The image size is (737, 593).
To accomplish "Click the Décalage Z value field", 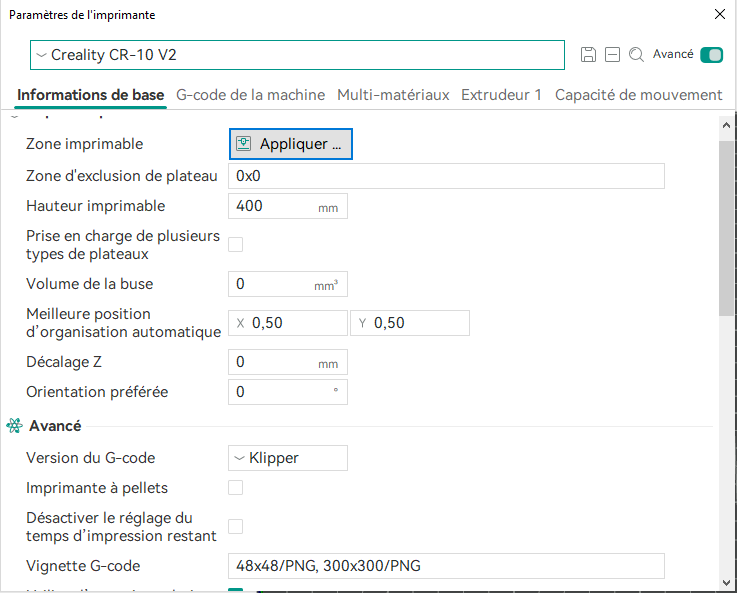I will pyautogui.click(x=288, y=362).
